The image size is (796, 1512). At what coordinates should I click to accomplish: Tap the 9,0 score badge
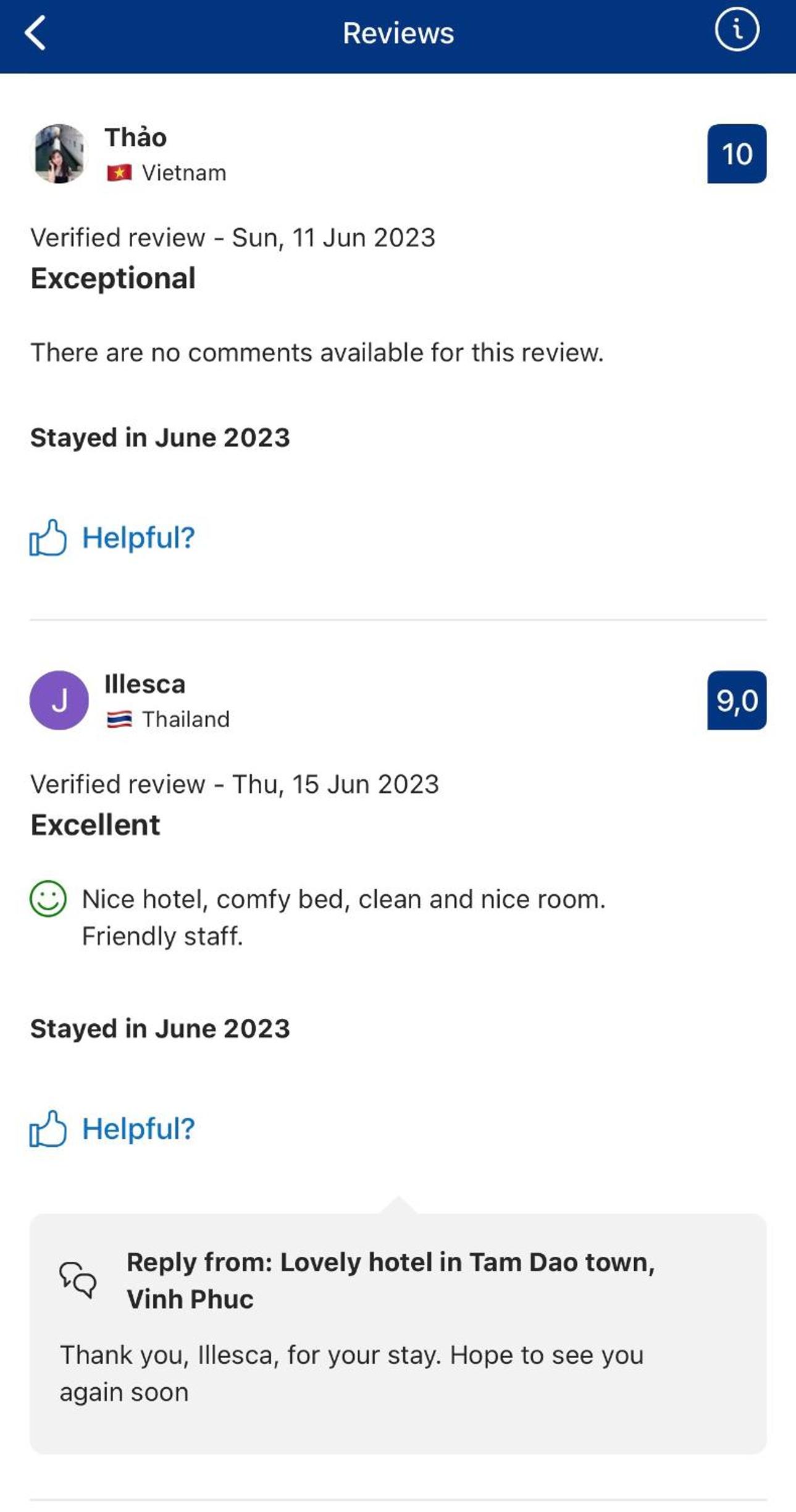point(736,700)
